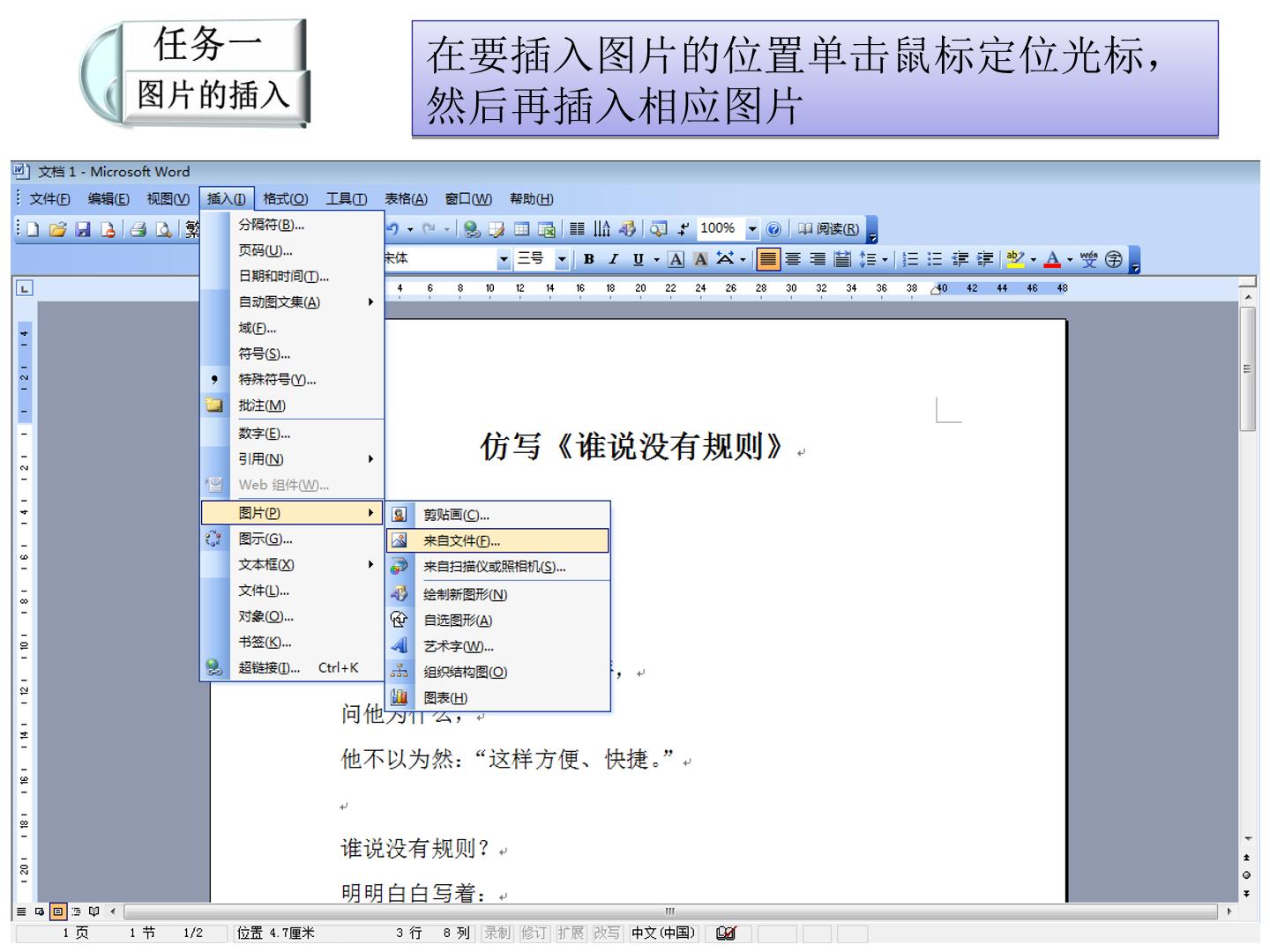The height and width of the screenshot is (952, 1270).
Task: Click the Bold formatting icon
Action: (x=589, y=259)
